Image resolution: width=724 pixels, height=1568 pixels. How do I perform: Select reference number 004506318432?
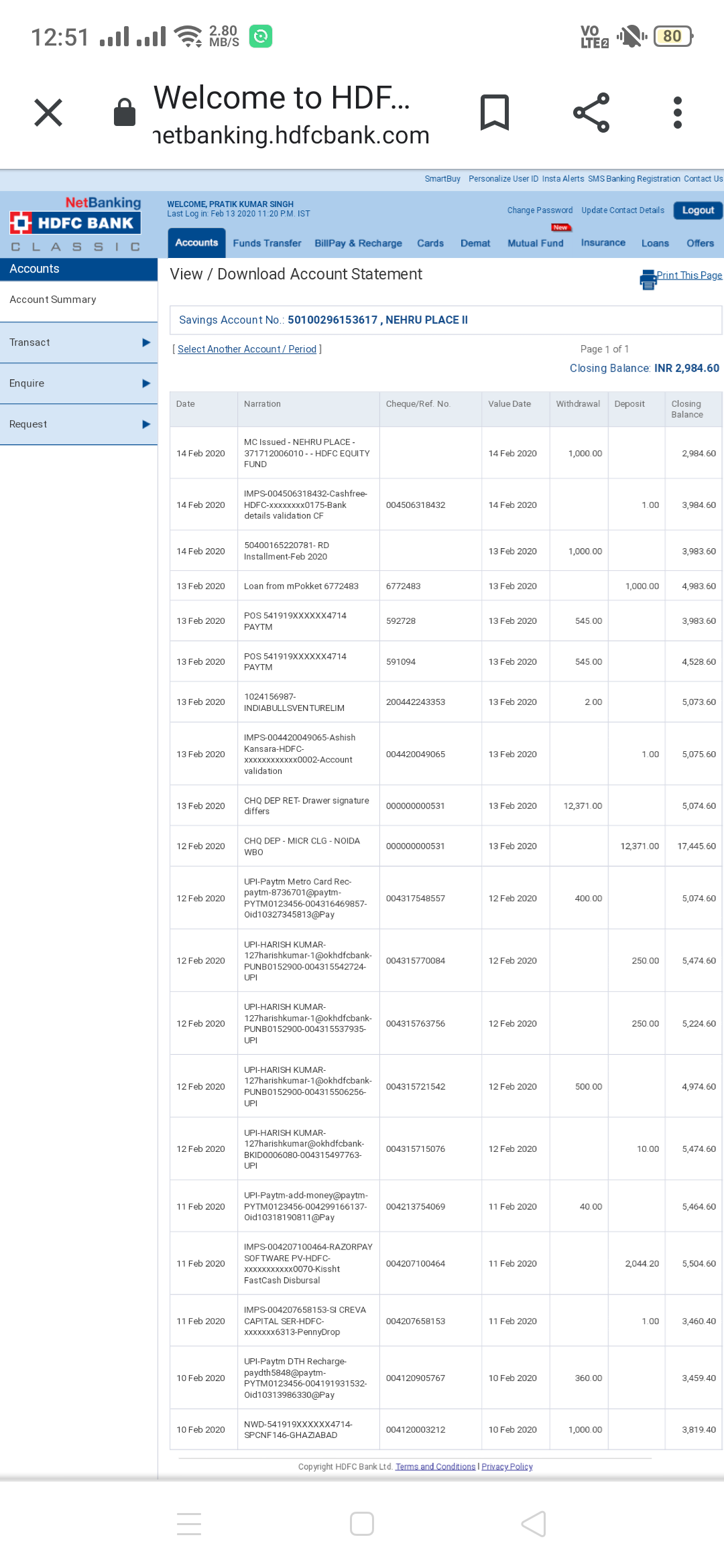(416, 505)
